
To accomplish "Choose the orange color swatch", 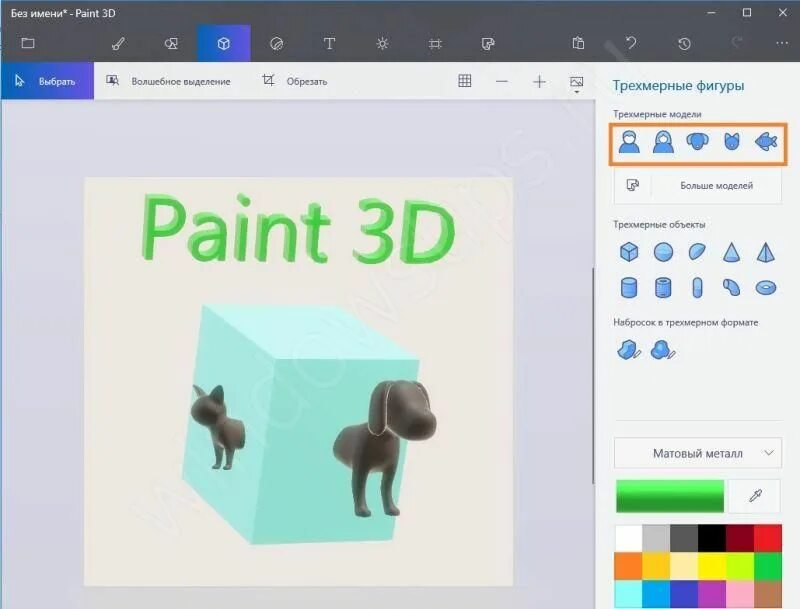I will coord(628,566).
